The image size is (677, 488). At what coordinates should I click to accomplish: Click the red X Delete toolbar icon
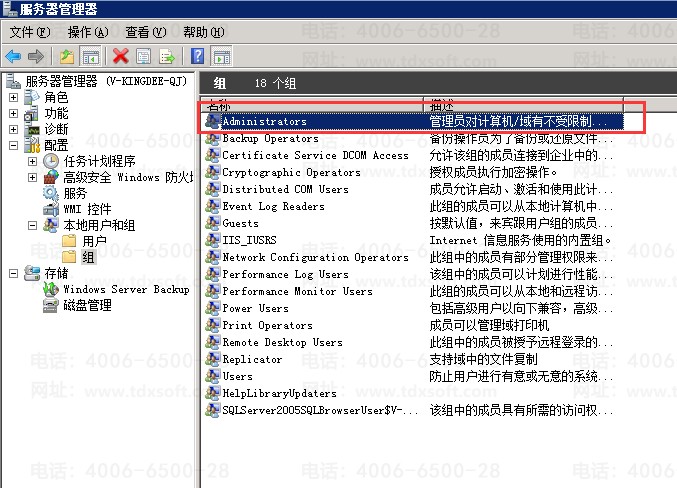coord(120,56)
